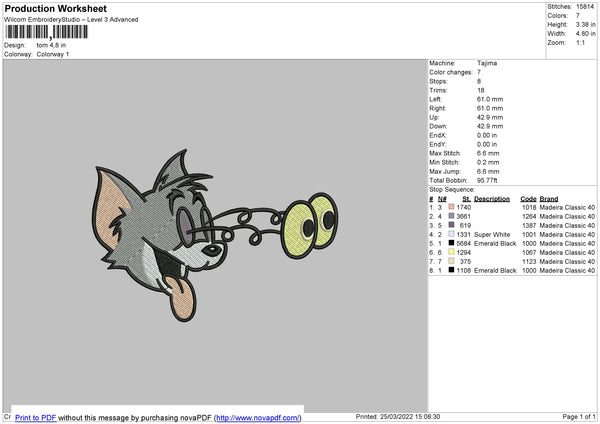Click stitch count 5684 in stop 5

(x=463, y=243)
